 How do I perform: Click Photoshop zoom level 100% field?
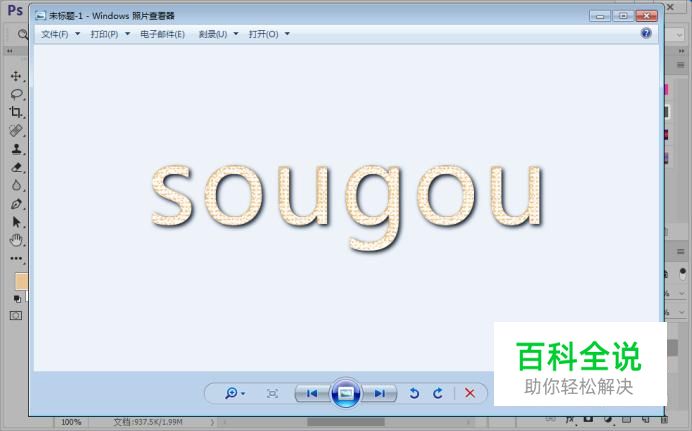71,422
